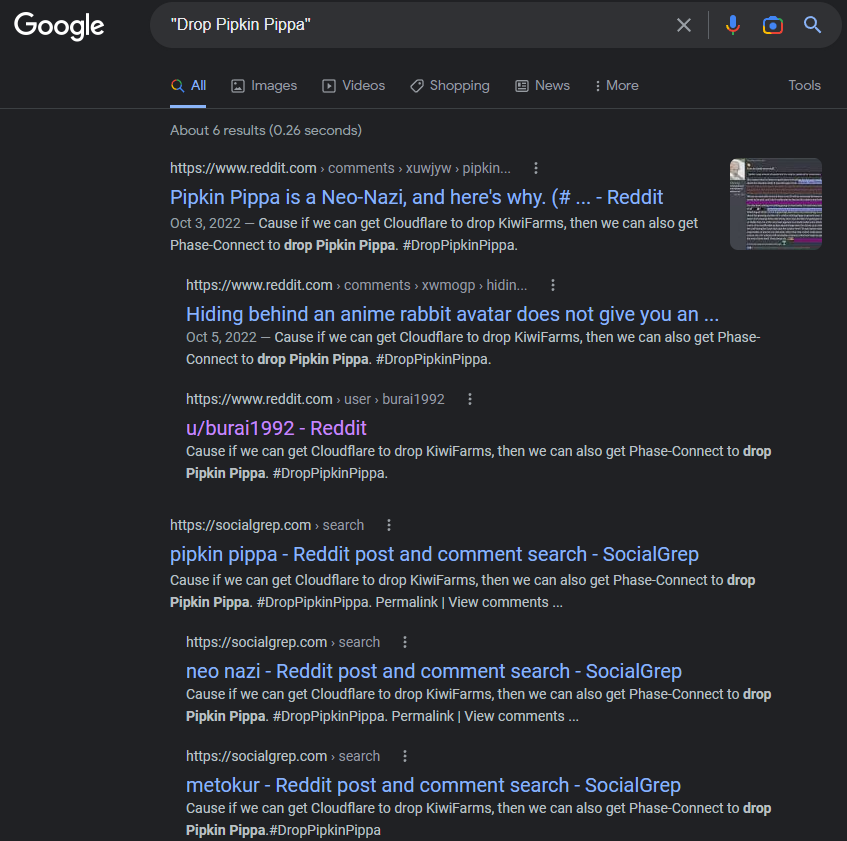Image resolution: width=847 pixels, height=841 pixels.
Task: Expand the More search categories menu
Action: (616, 85)
